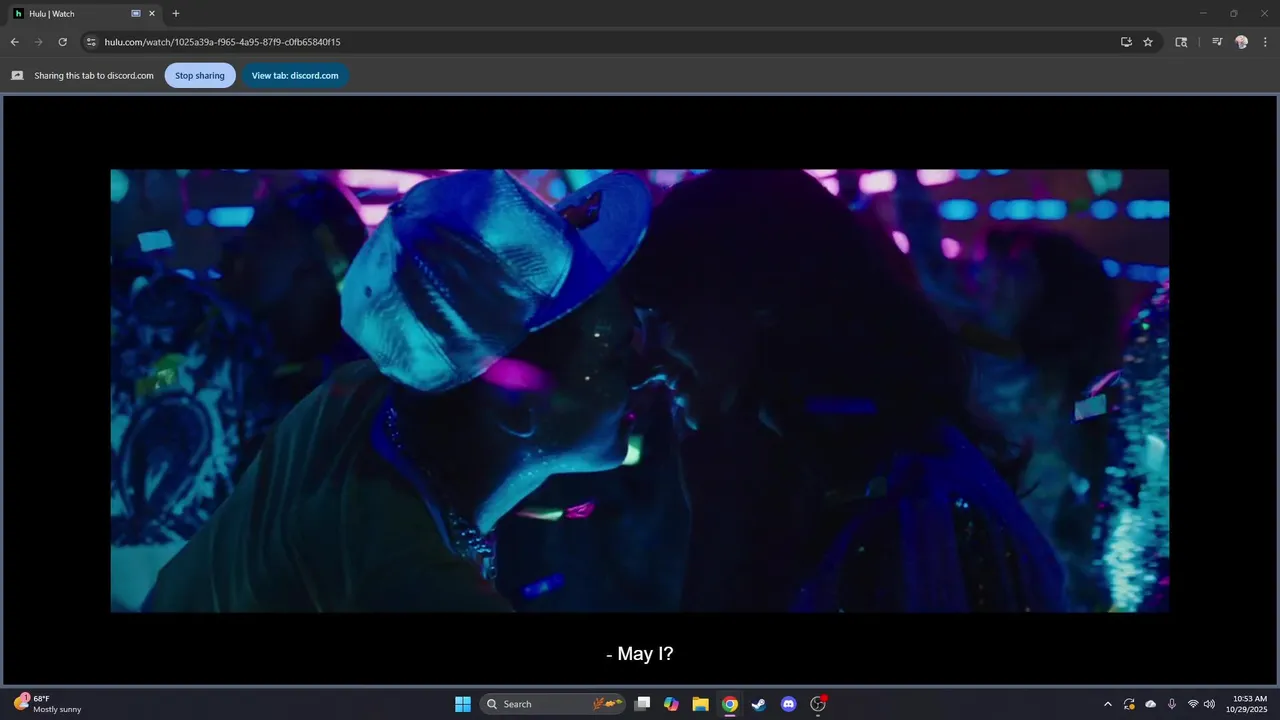The width and height of the screenshot is (1280, 720).
Task: Go back to the previous page
Action: point(14,42)
